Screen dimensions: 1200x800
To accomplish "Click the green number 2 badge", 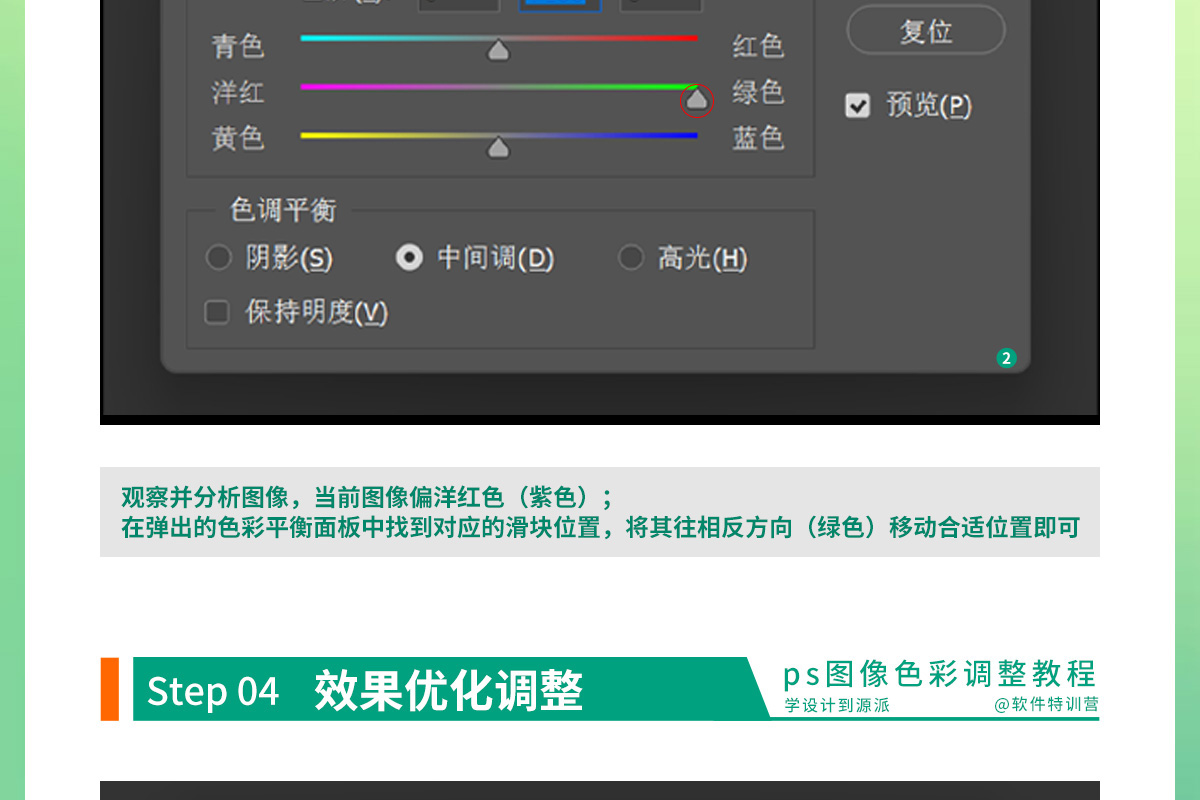I will (x=1006, y=358).
